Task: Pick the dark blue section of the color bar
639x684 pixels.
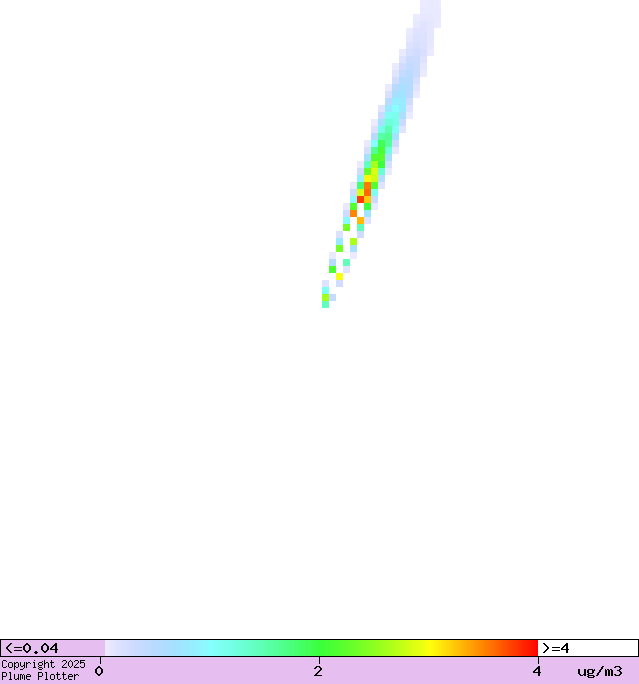Action: point(130,648)
